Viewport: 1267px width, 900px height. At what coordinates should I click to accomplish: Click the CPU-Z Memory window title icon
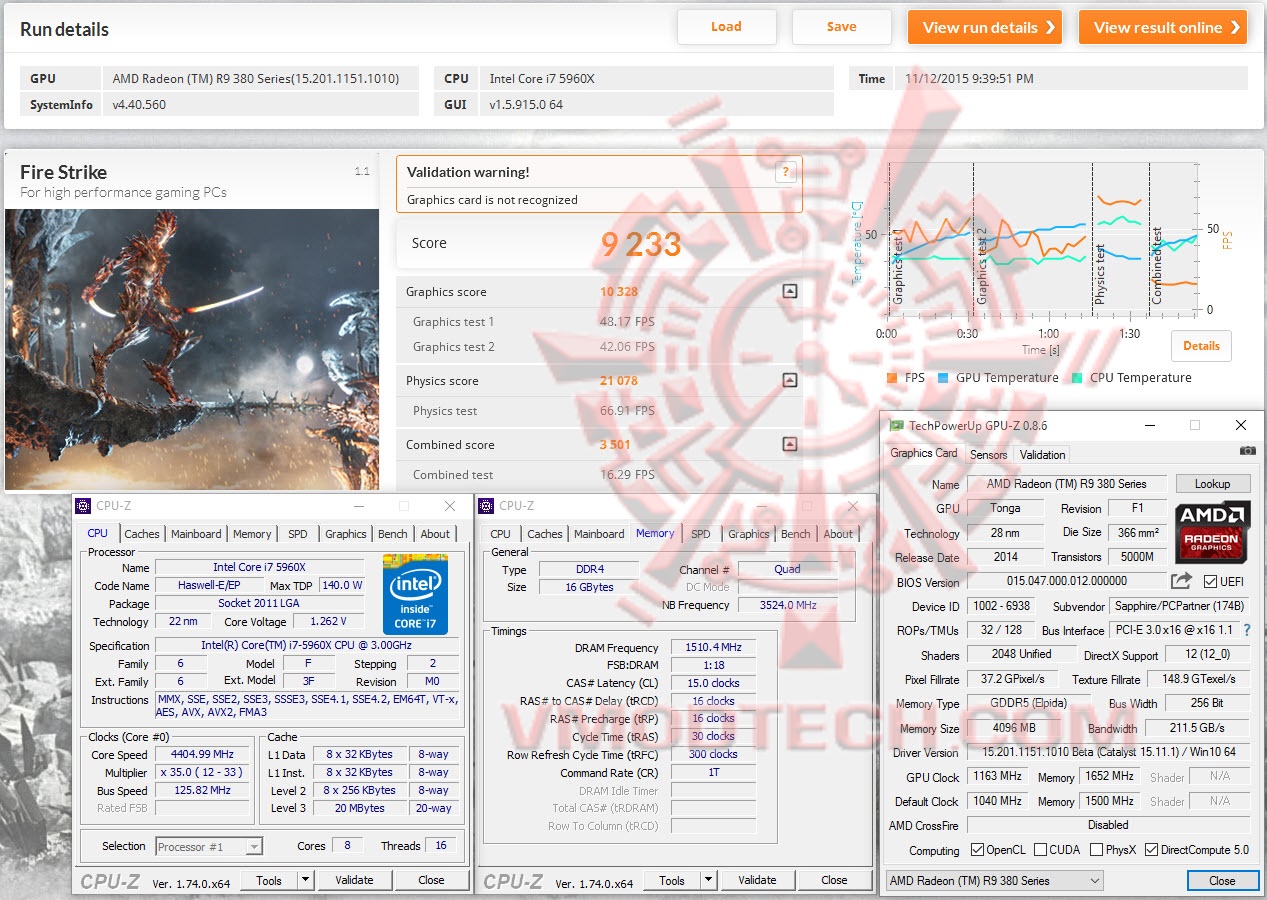(487, 506)
